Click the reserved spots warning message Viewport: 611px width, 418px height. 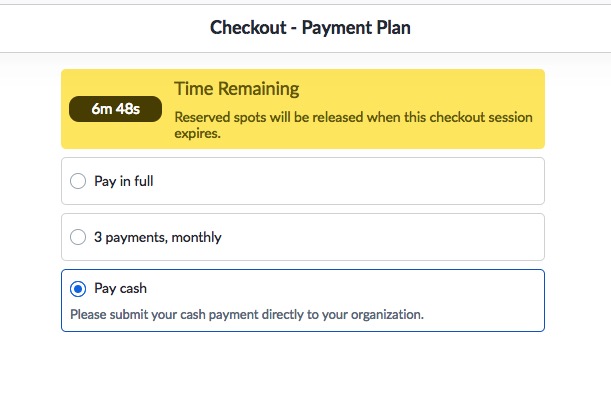click(353, 125)
